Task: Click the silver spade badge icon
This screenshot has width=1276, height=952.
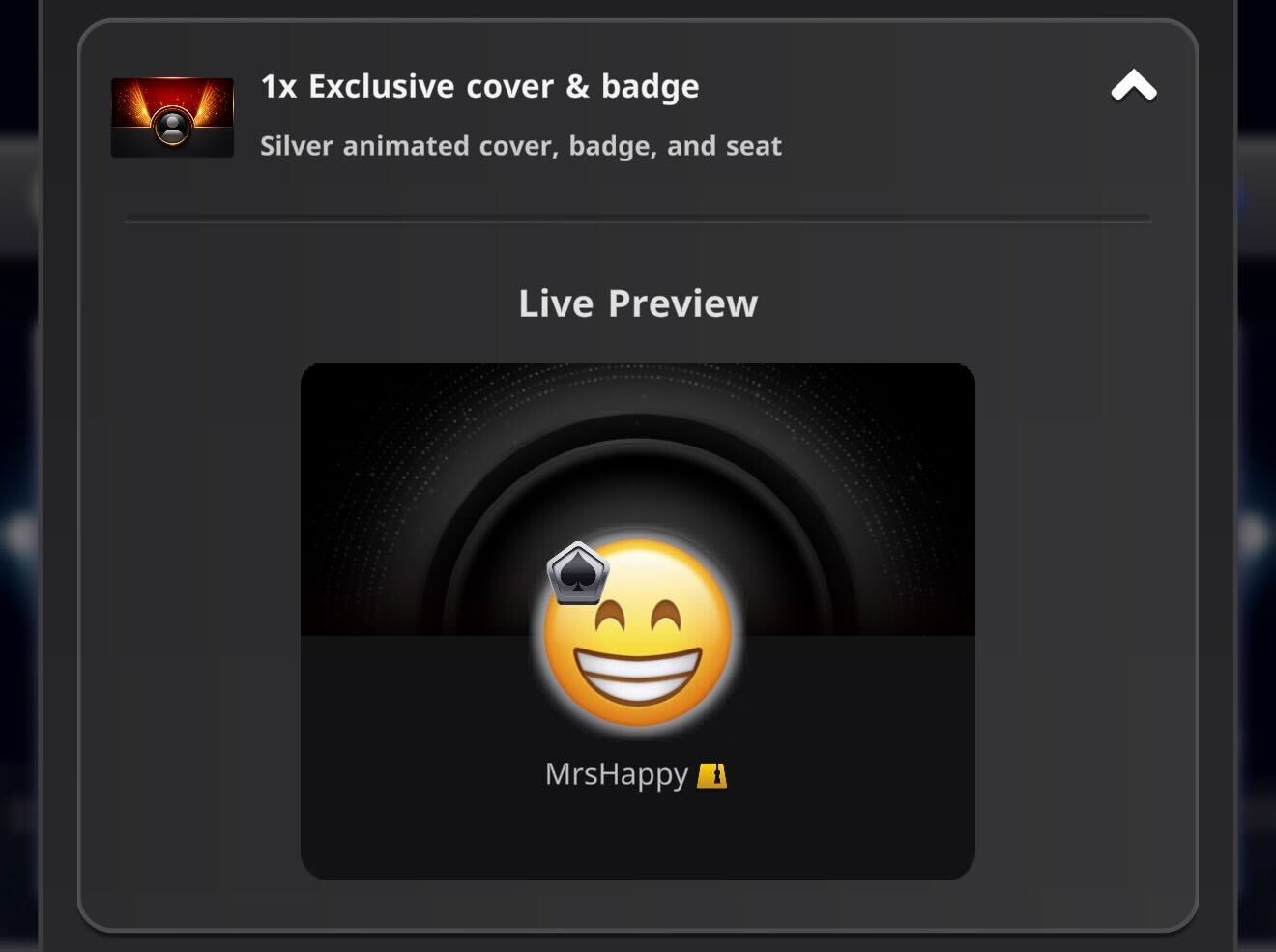Action: click(577, 574)
